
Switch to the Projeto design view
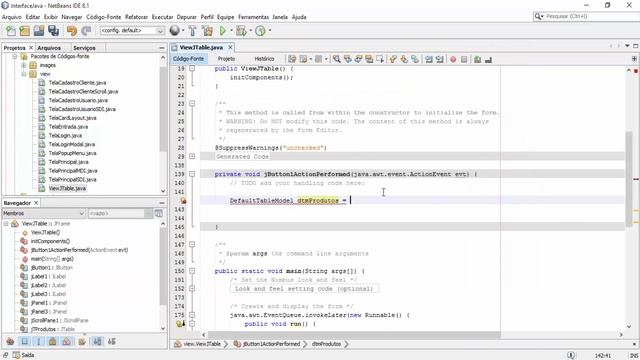coord(226,59)
